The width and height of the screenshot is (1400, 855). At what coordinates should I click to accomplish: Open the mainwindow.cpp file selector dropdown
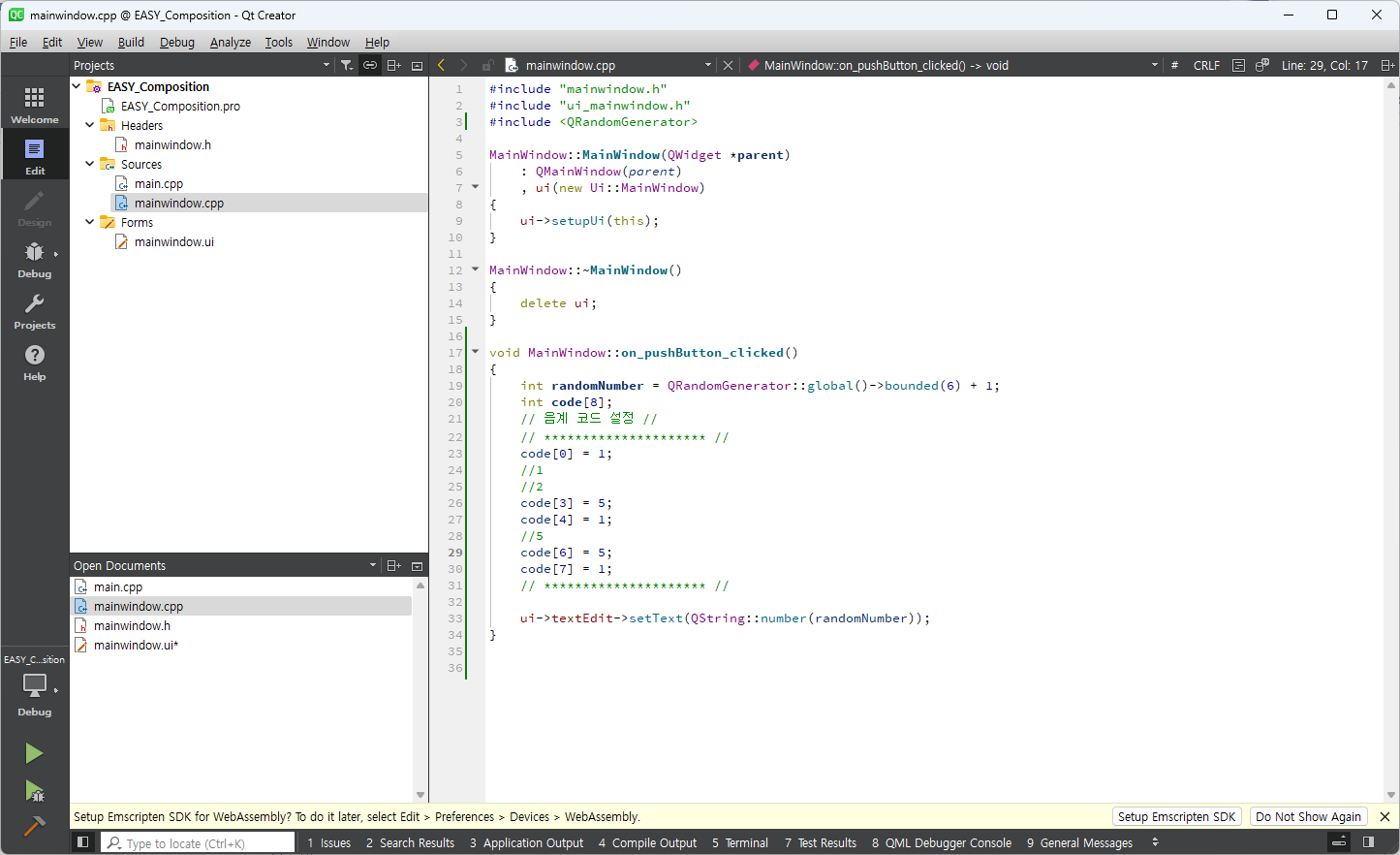pos(608,65)
